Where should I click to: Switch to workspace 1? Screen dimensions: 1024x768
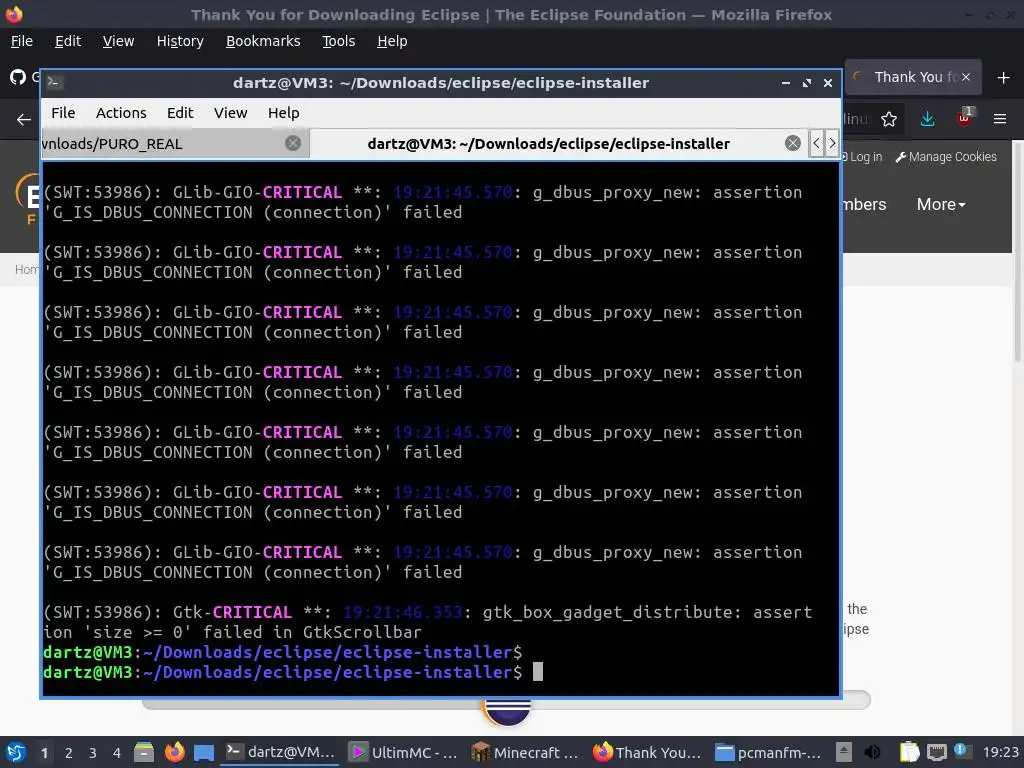click(x=44, y=753)
